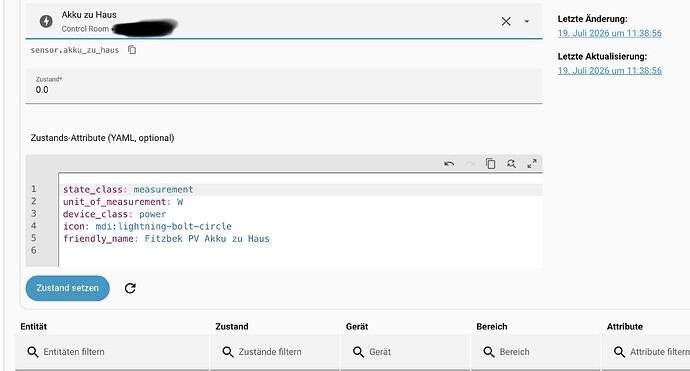Screen dimensions: 690x371
Task: Open the Letzte Aktualisierung timestamp link
Action: click(609, 70)
